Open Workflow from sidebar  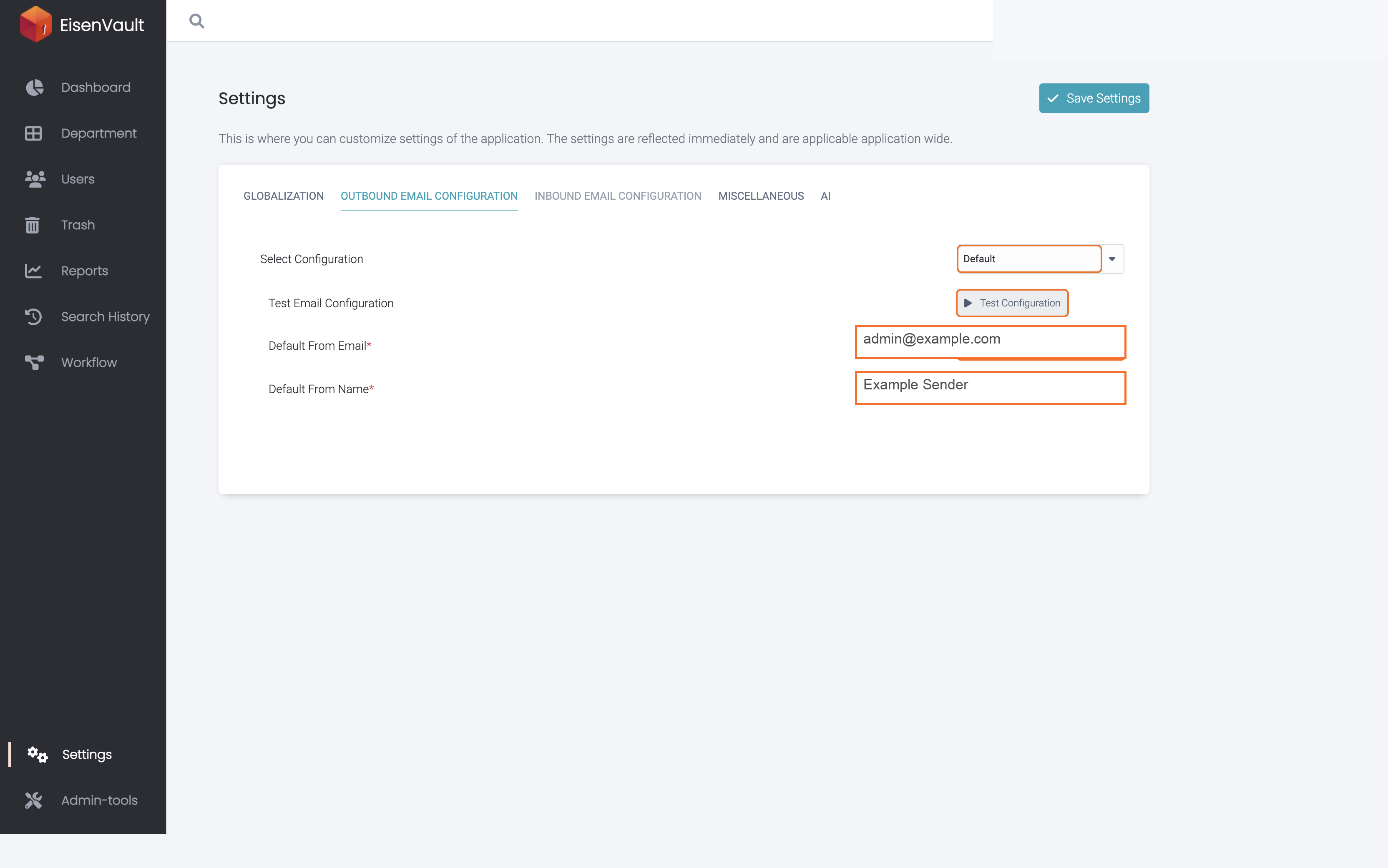point(83,362)
